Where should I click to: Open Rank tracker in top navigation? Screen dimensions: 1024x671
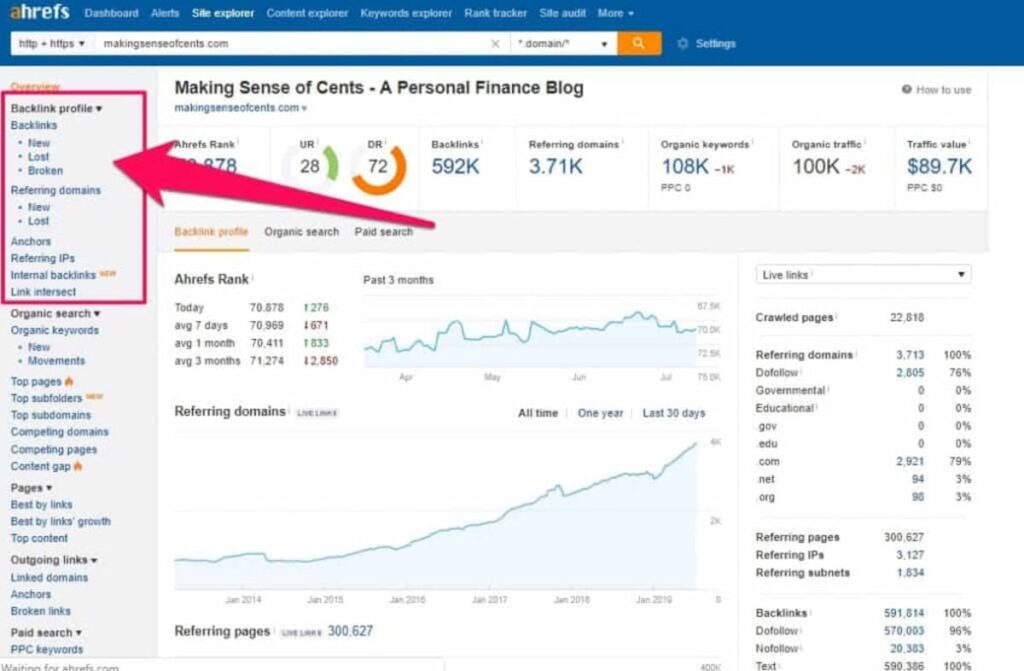point(496,13)
